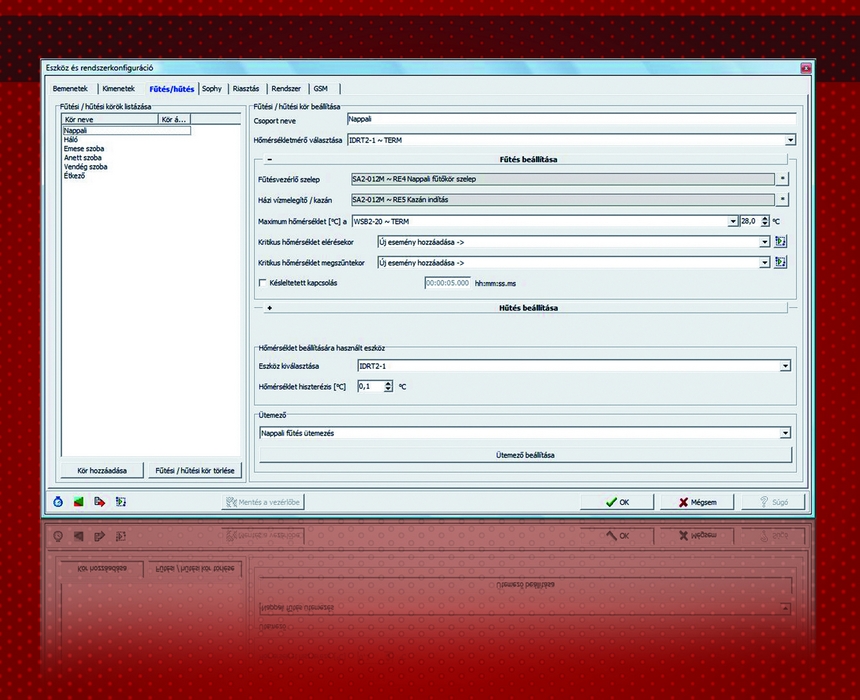
Task: Open the Hőmérsékletmérő választása dropdown
Action: pos(790,140)
